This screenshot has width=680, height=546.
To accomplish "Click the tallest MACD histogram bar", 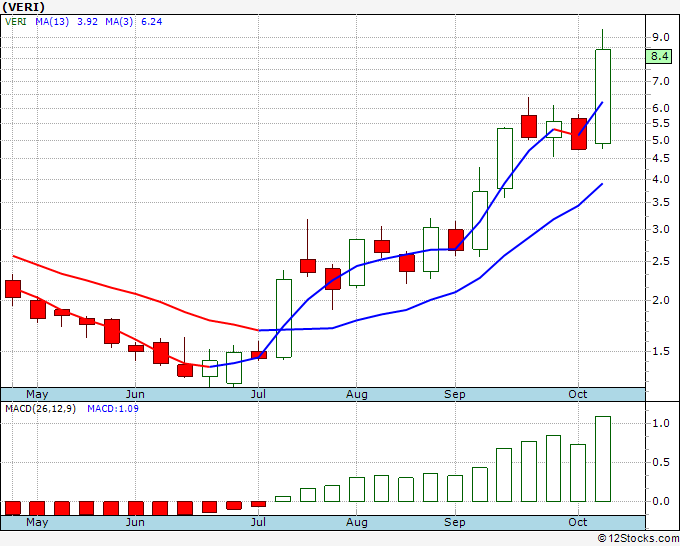I will tap(603, 458).
